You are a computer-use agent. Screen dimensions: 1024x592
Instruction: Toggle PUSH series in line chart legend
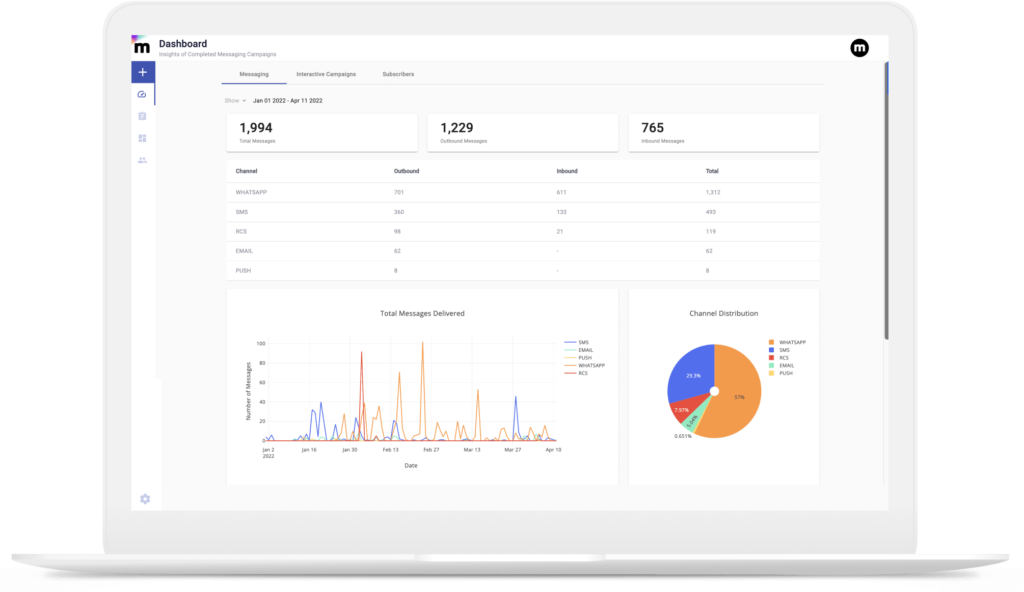pyautogui.click(x=578, y=358)
